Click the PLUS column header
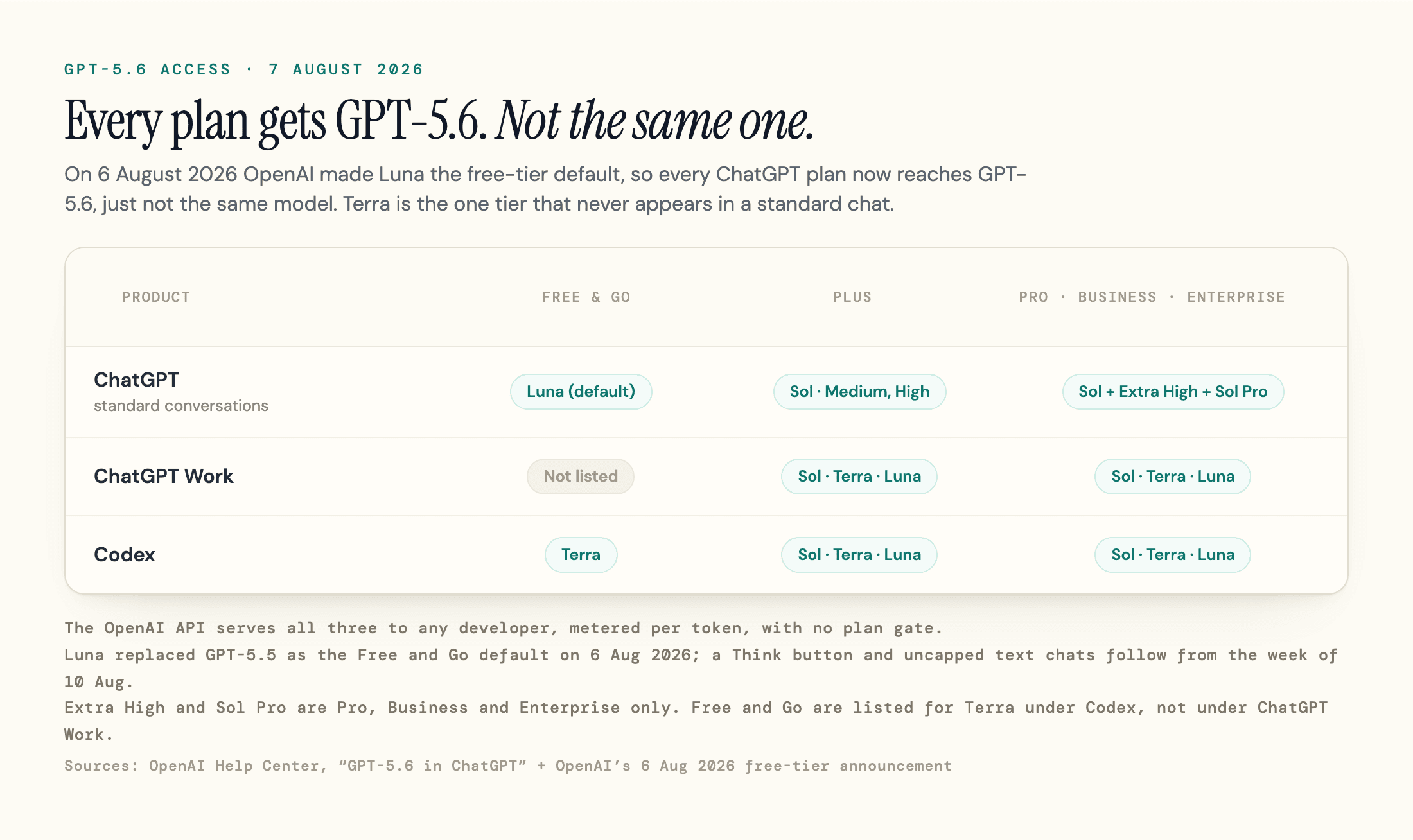 [852, 297]
